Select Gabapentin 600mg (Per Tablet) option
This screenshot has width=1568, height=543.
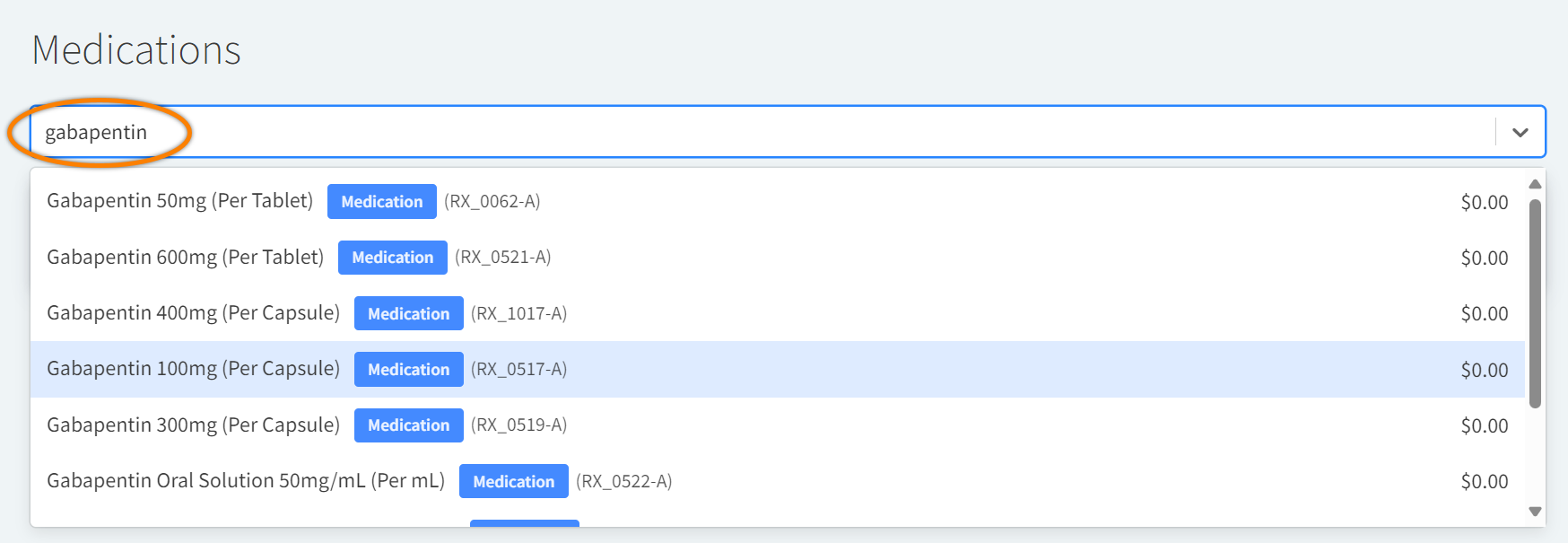185,258
